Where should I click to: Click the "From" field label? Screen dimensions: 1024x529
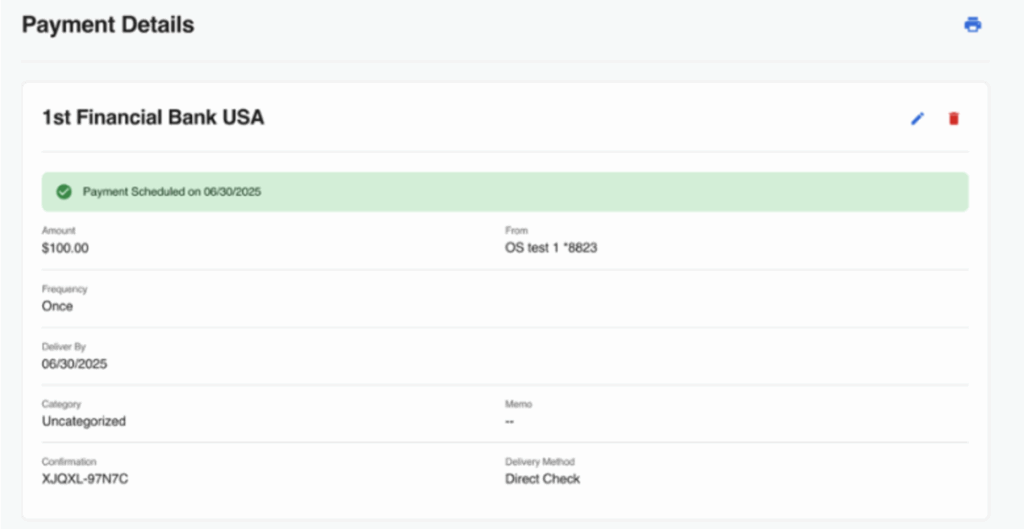[516, 231]
